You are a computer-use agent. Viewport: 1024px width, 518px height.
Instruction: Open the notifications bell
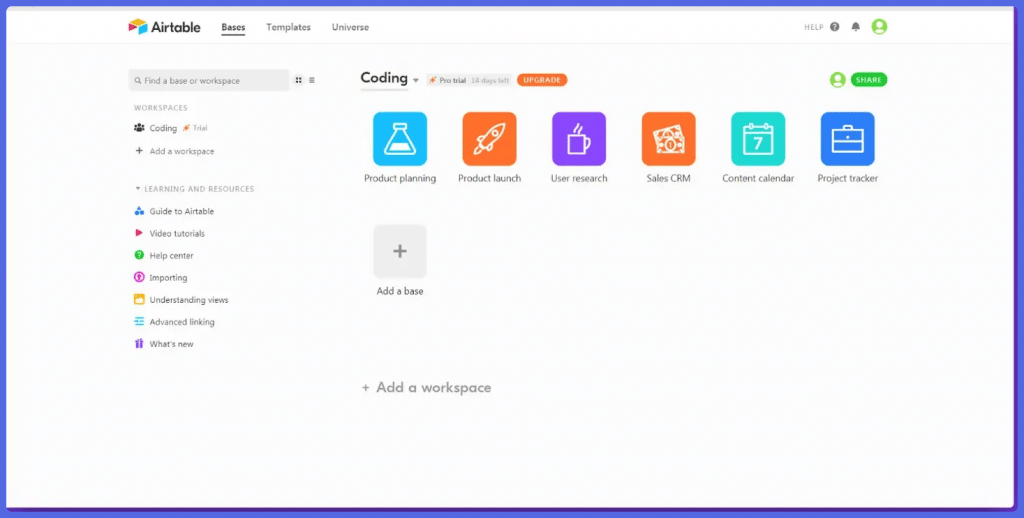click(856, 27)
